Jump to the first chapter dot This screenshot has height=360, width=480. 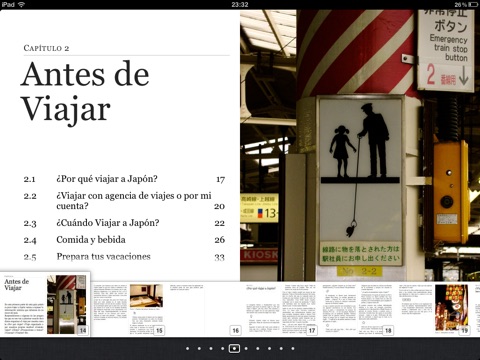click(188, 348)
